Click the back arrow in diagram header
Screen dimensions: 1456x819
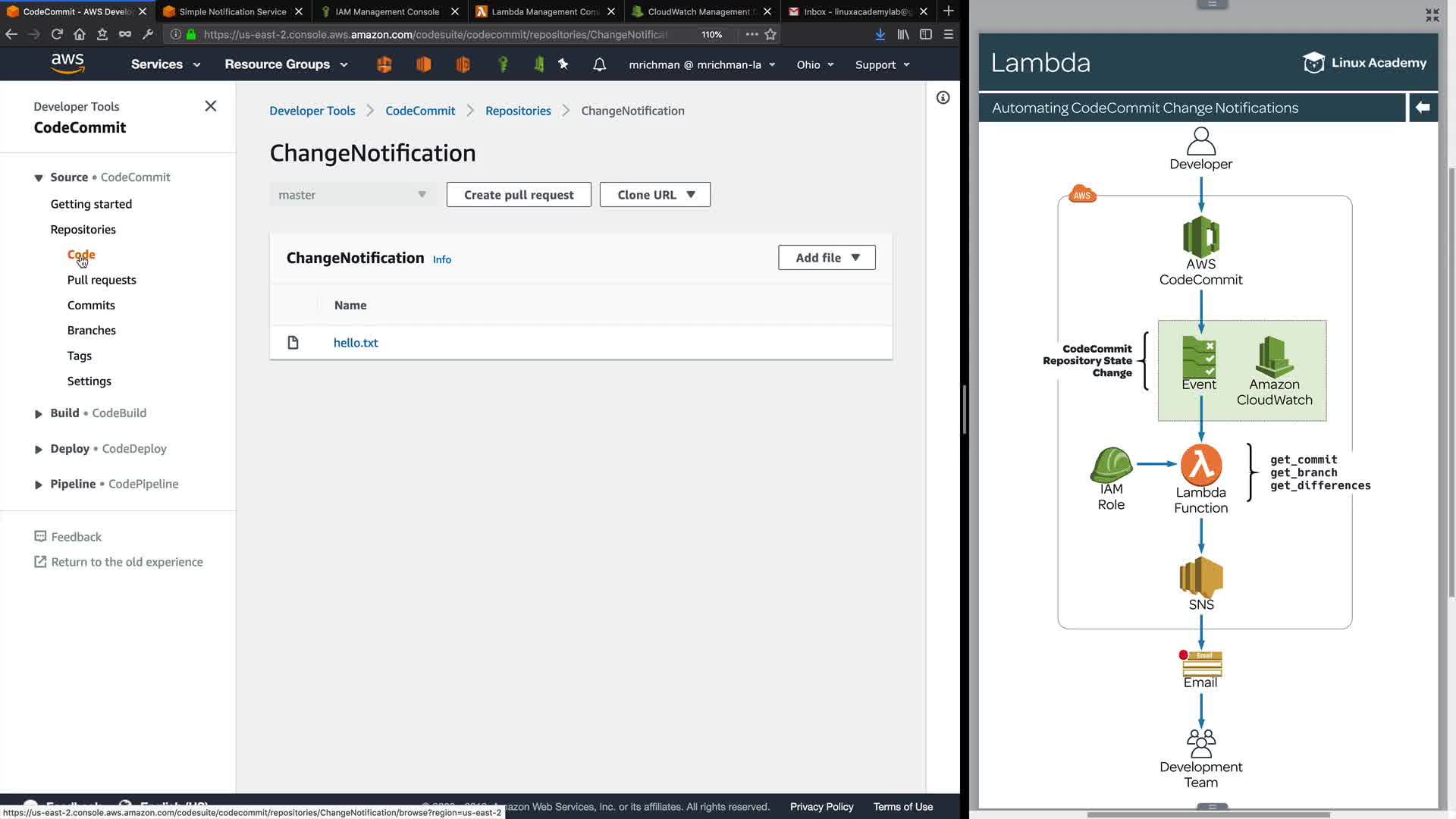tap(1423, 108)
